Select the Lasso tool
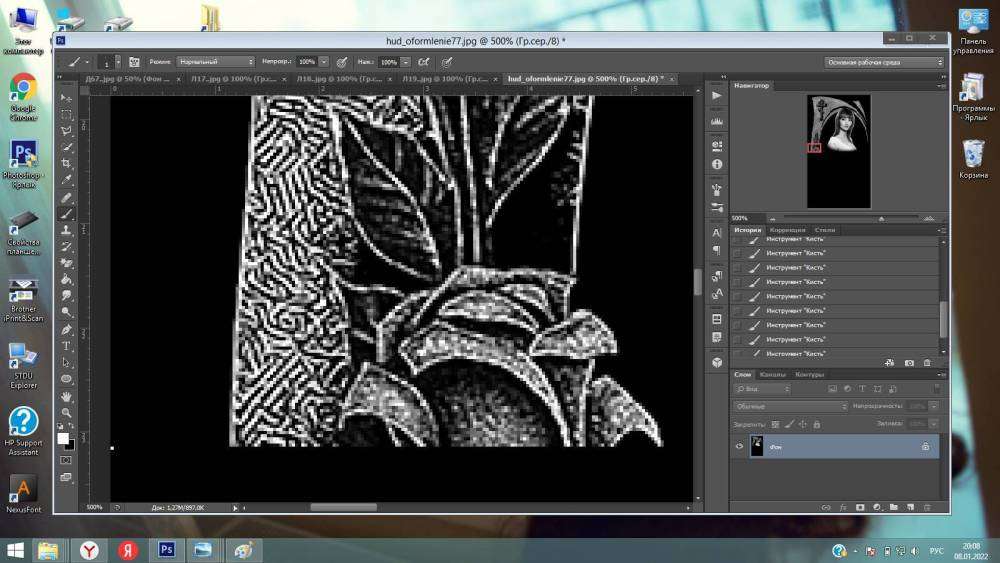1000x563 pixels. click(x=67, y=130)
